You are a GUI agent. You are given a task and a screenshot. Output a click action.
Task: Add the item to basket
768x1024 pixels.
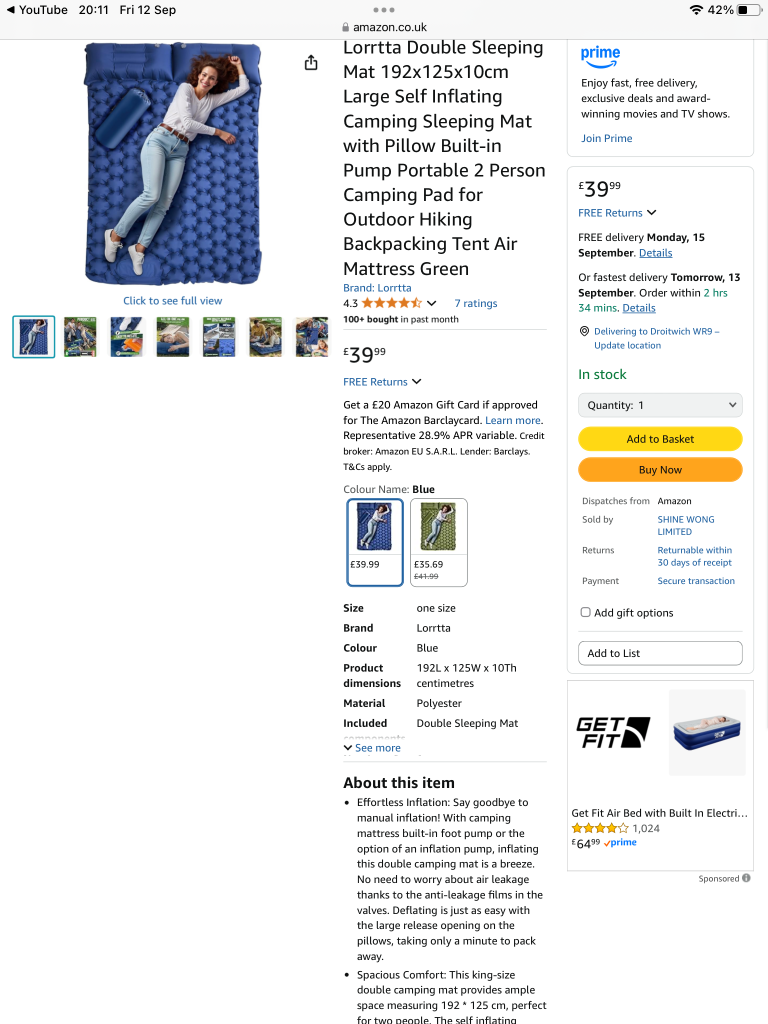coord(660,439)
